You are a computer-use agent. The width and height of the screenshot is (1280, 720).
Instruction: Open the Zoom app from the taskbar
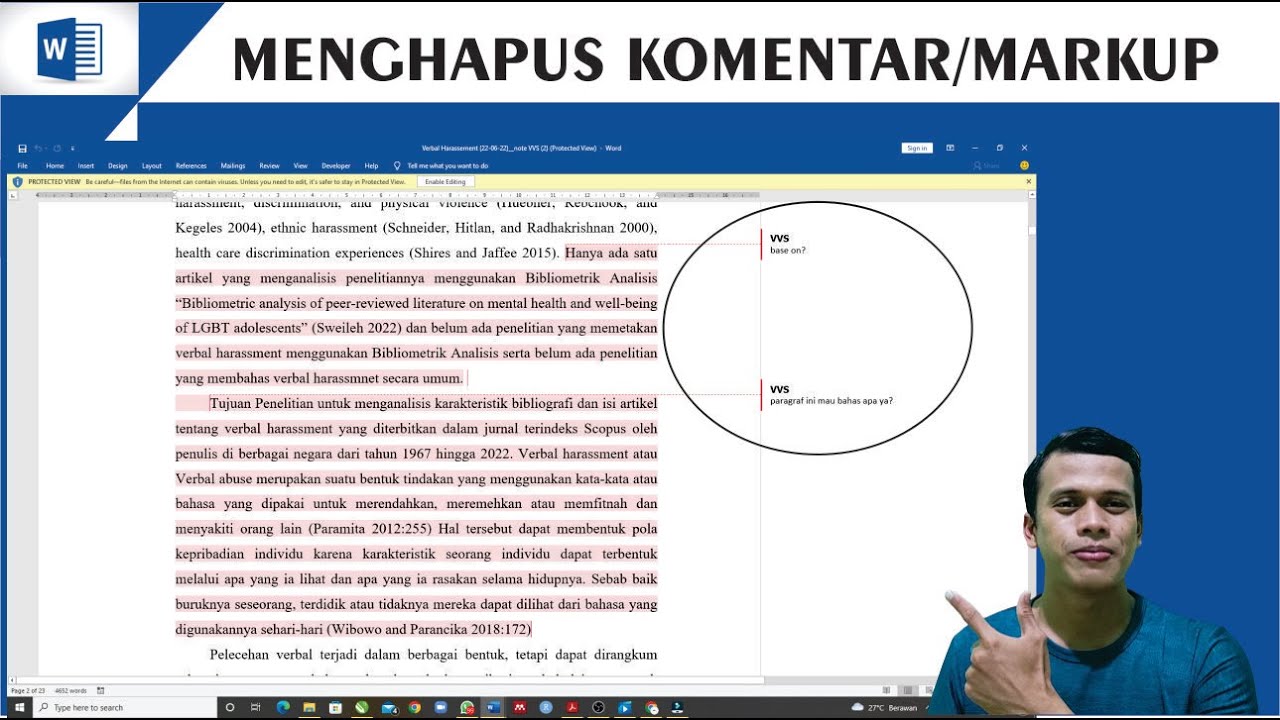coord(441,707)
